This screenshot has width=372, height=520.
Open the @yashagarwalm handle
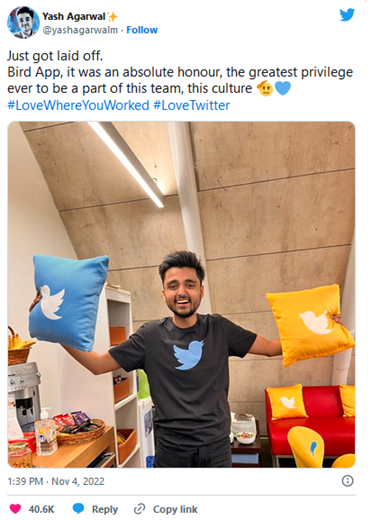click(x=80, y=30)
